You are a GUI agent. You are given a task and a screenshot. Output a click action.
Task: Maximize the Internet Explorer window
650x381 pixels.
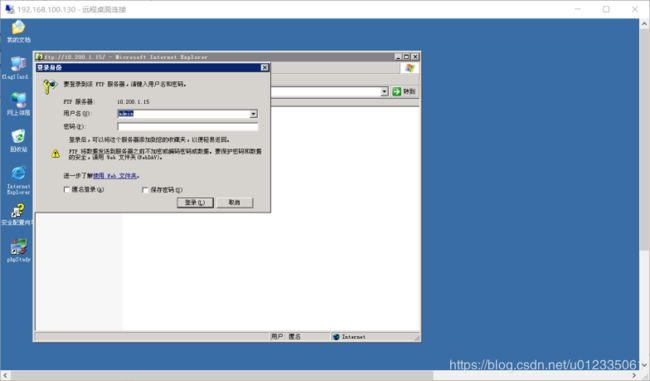[x=406, y=57]
